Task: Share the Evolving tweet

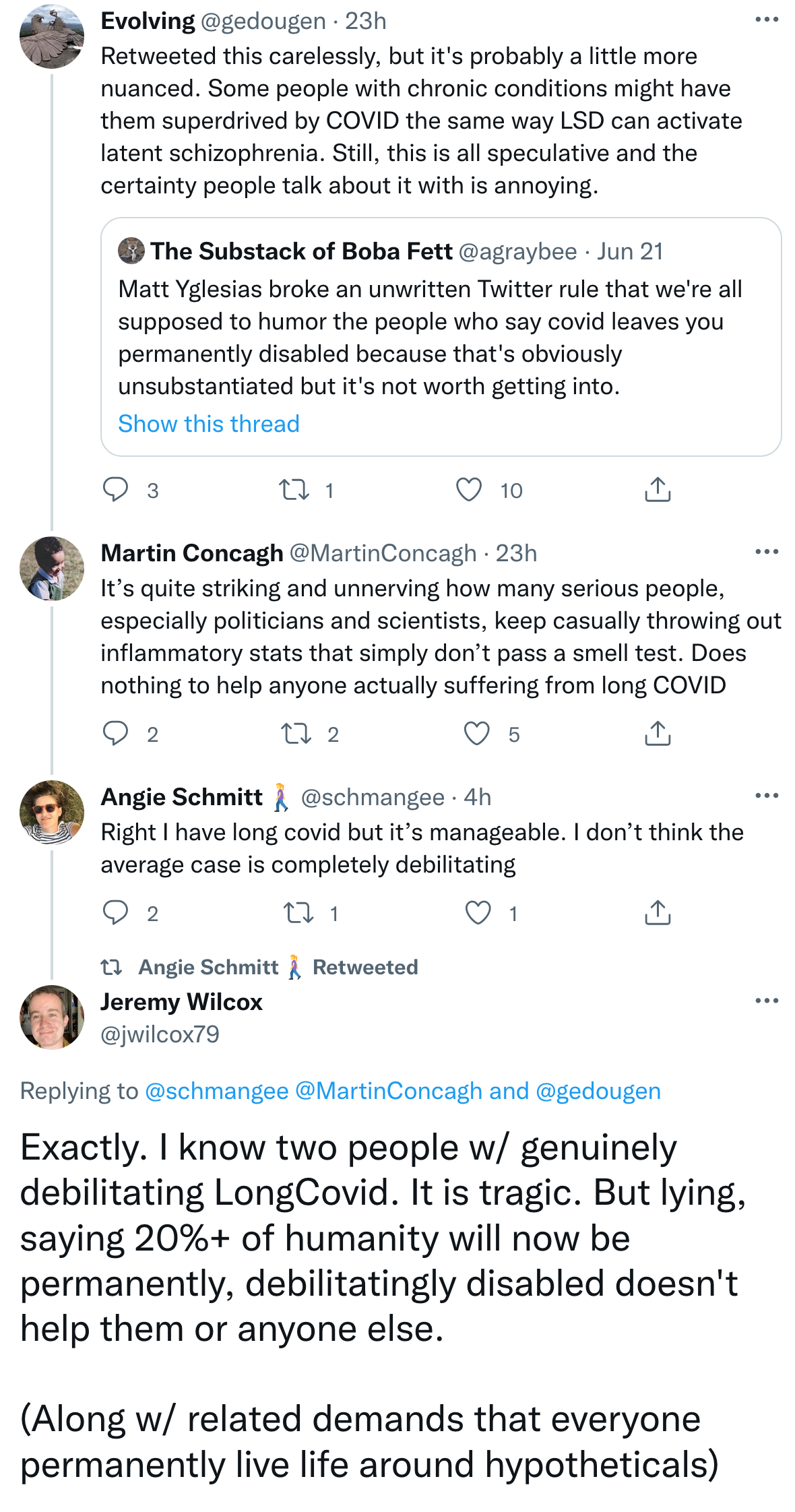Action: (658, 490)
